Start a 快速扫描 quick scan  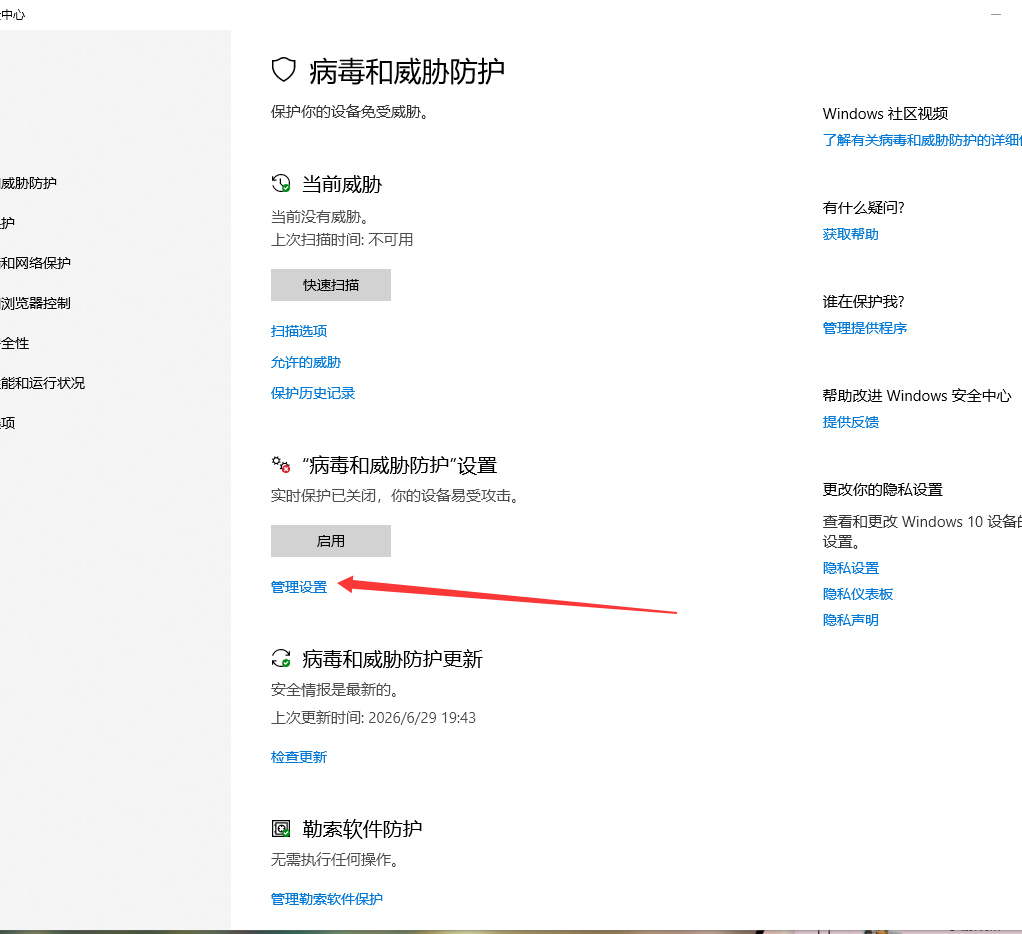pos(330,285)
